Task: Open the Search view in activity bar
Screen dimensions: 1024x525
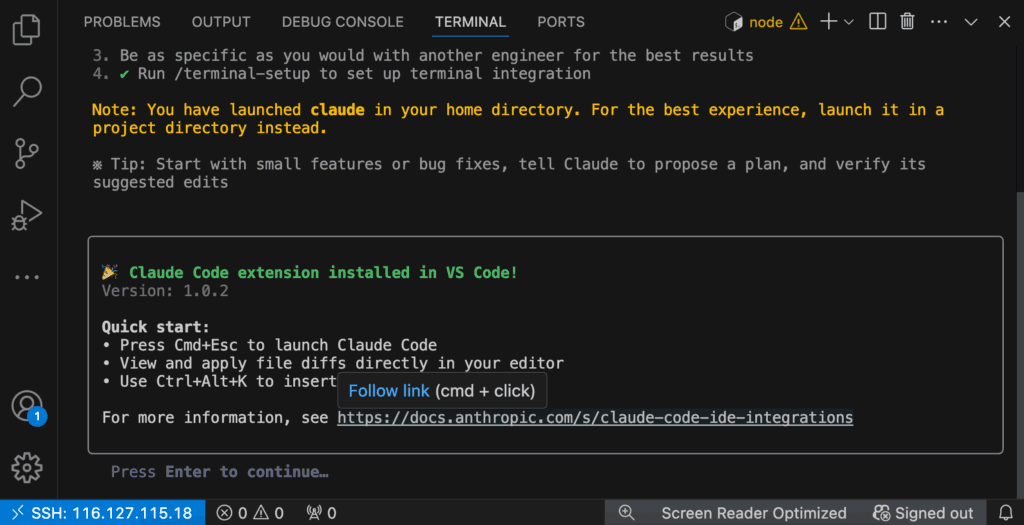Action: tap(27, 91)
